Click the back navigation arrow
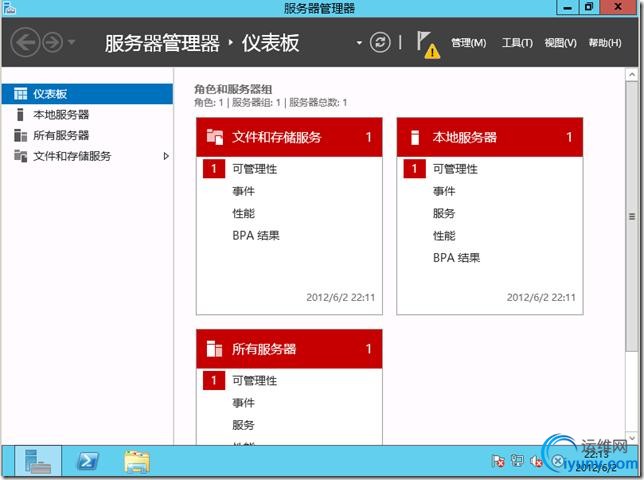644x480 pixels. click(25, 42)
